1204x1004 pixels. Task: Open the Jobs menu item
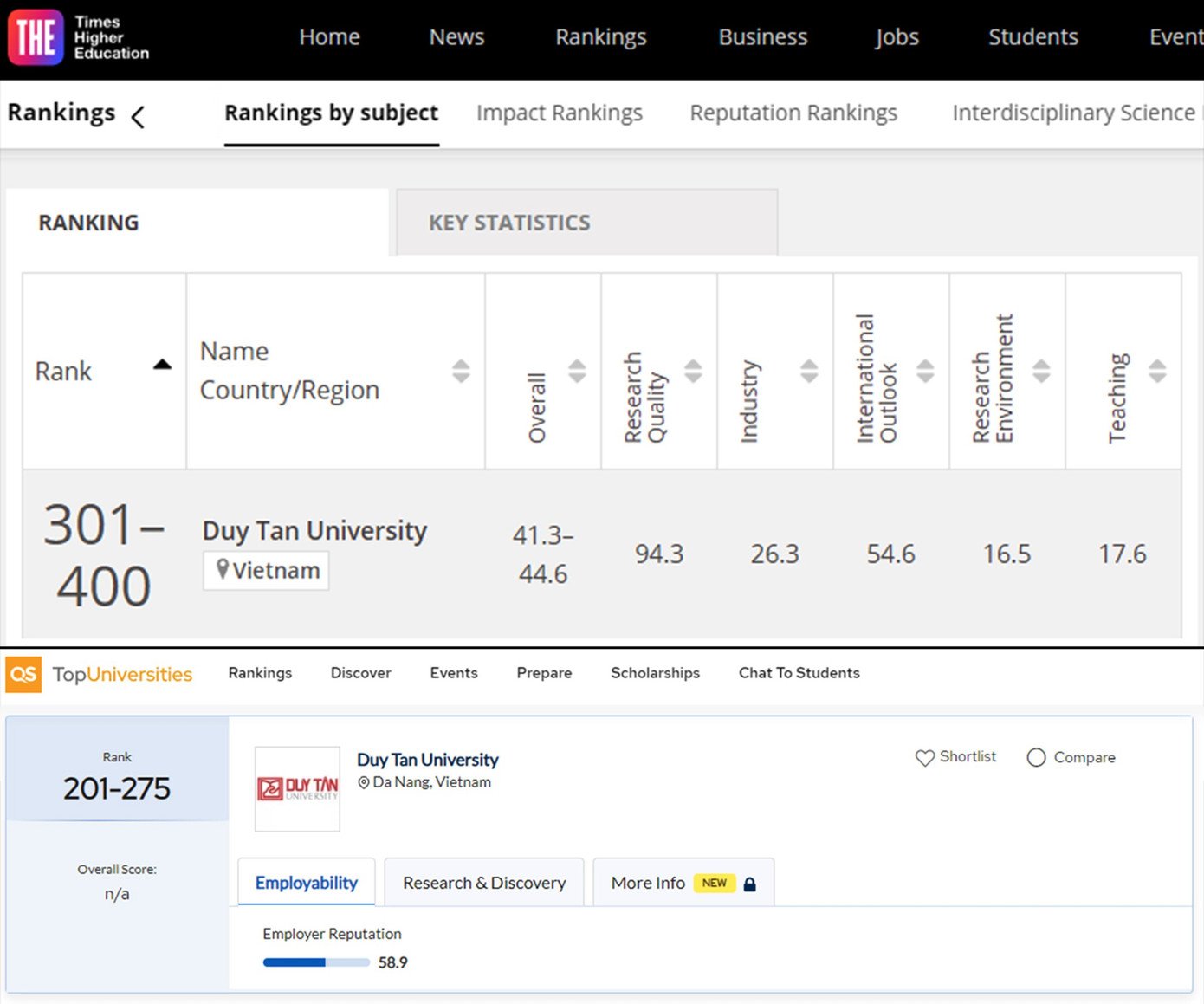click(x=897, y=37)
